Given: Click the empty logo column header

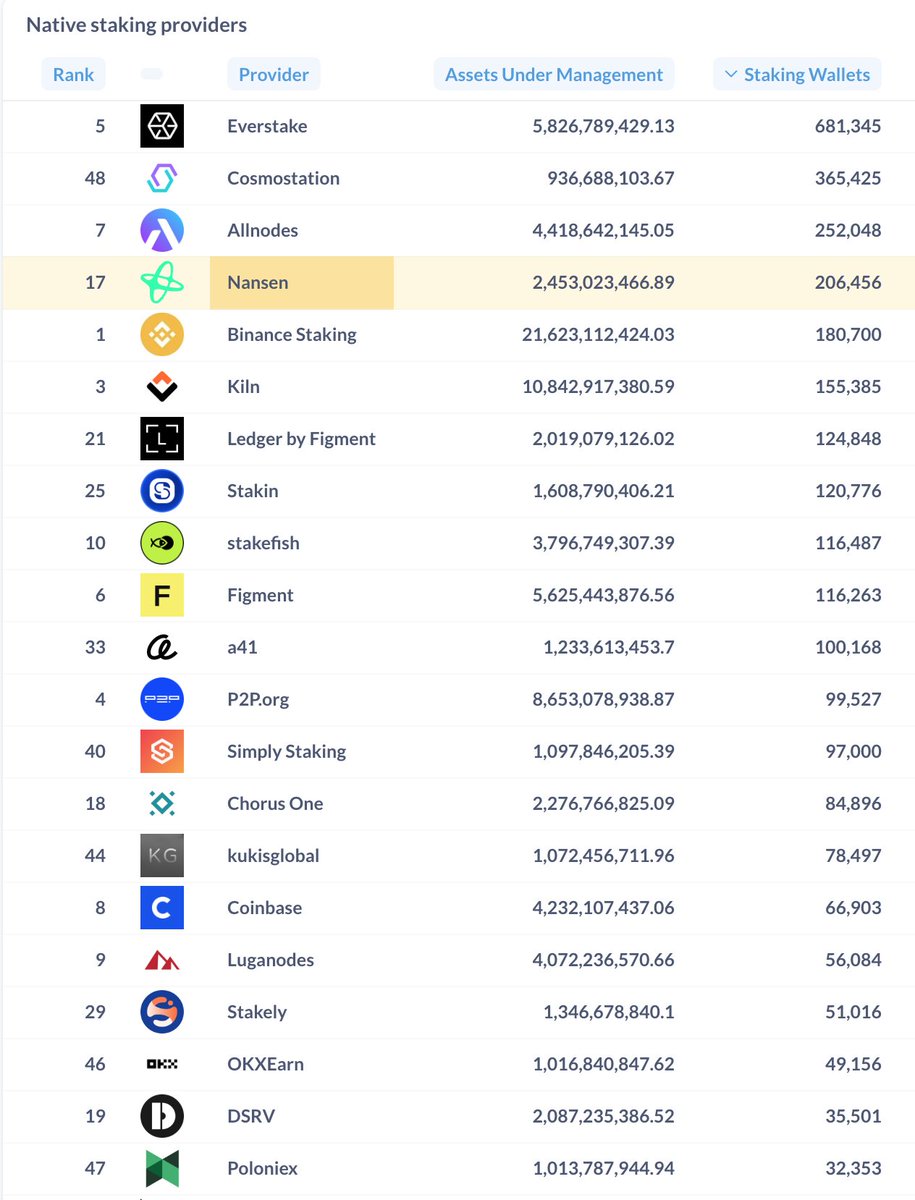Looking at the screenshot, I should coord(153,74).
